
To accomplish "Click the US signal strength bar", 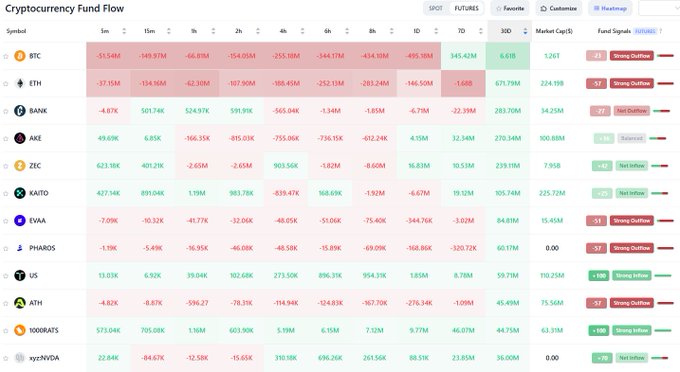I will pos(663,275).
